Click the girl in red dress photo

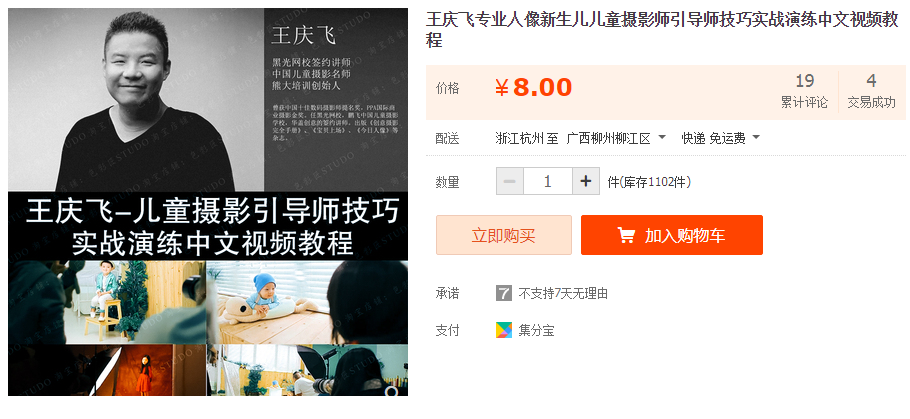coord(142,371)
